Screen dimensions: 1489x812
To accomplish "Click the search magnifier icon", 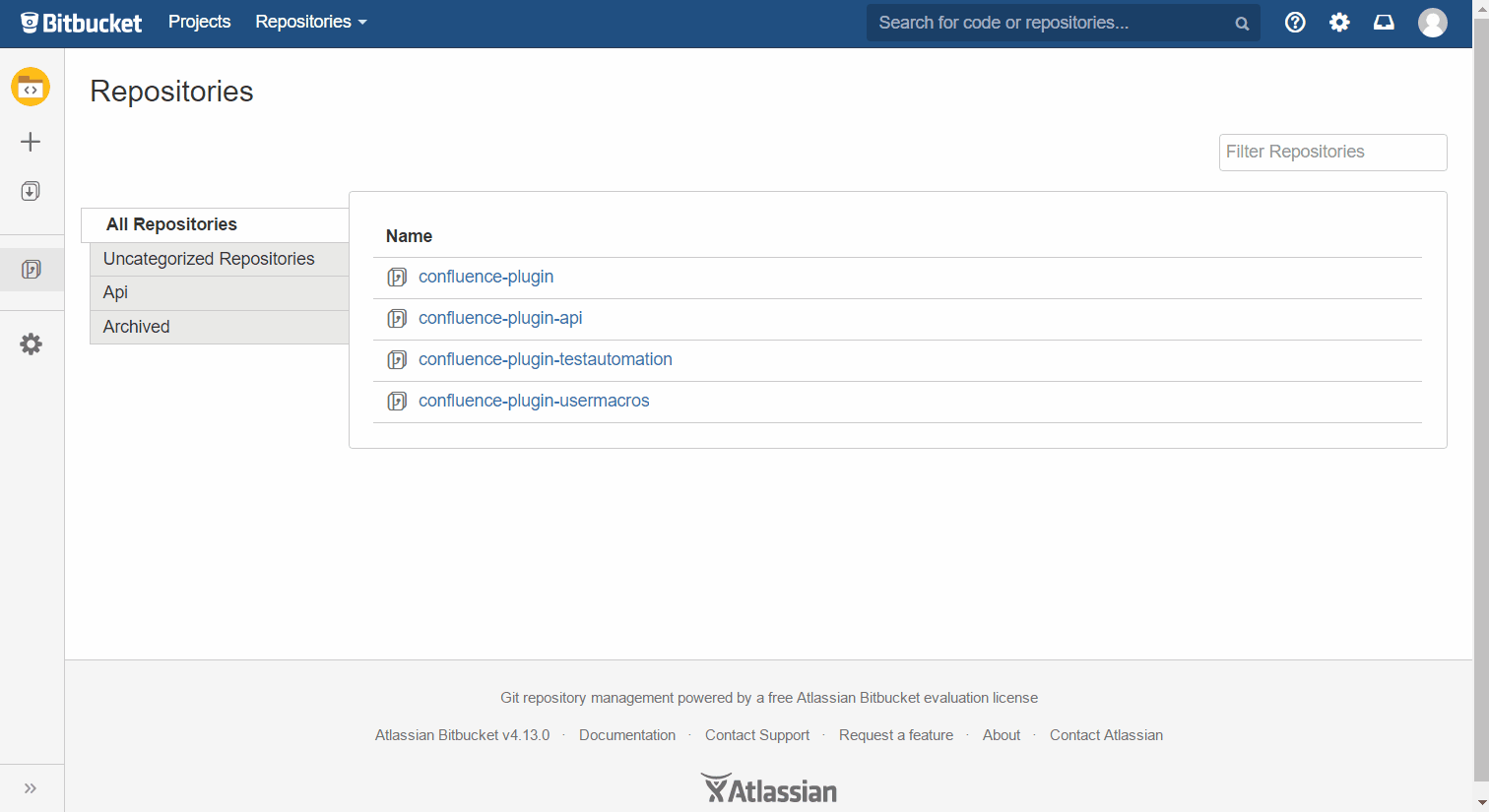I will pyautogui.click(x=1241, y=22).
